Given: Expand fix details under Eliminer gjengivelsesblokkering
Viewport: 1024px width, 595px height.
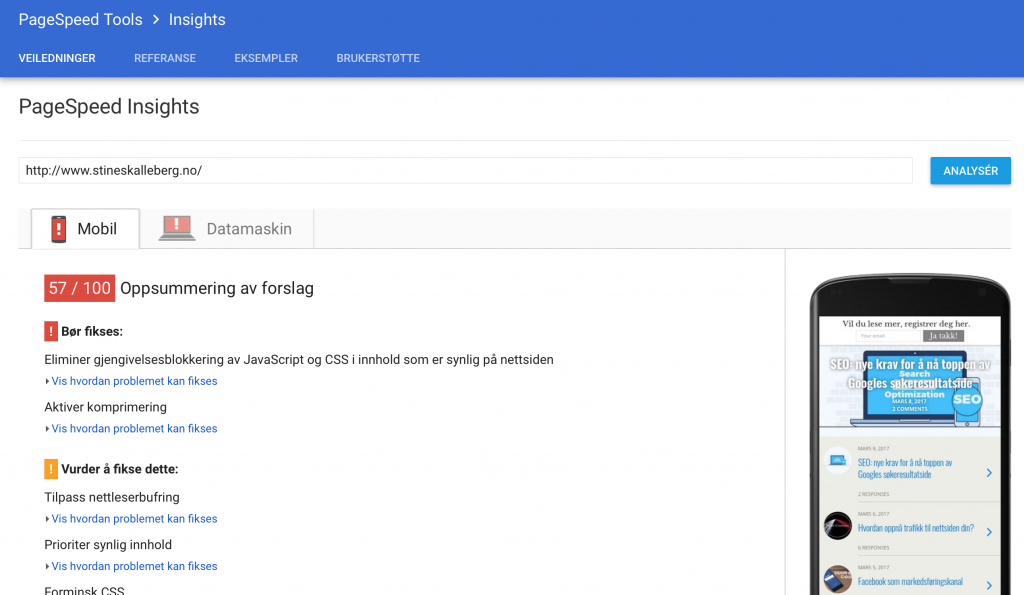Looking at the screenshot, I should point(131,381).
